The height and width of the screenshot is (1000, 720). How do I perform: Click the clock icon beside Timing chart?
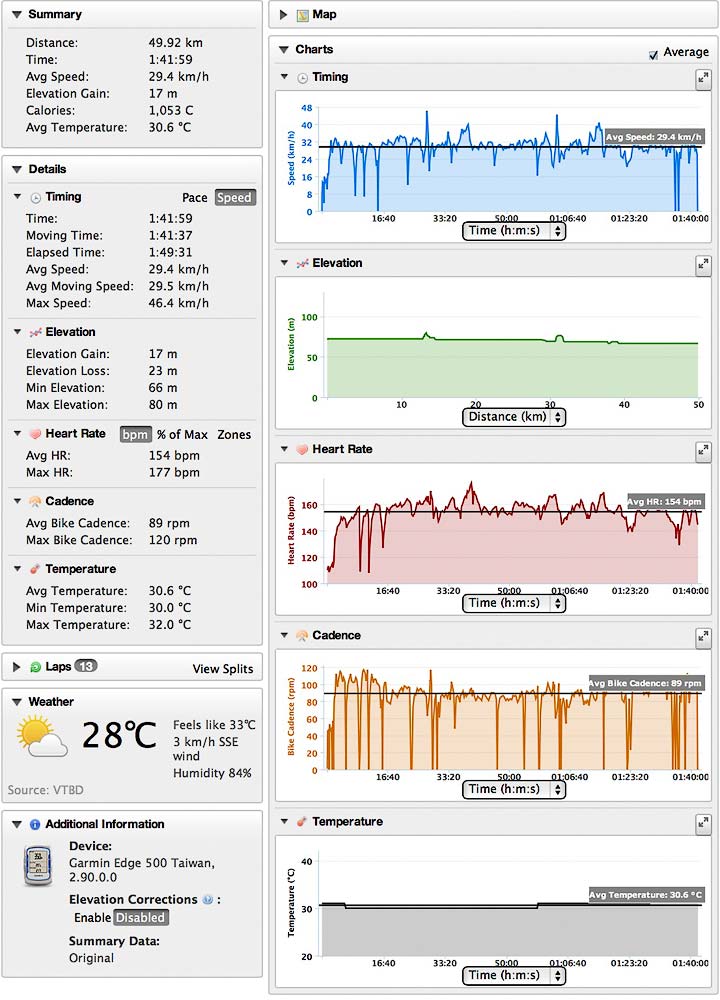302,78
